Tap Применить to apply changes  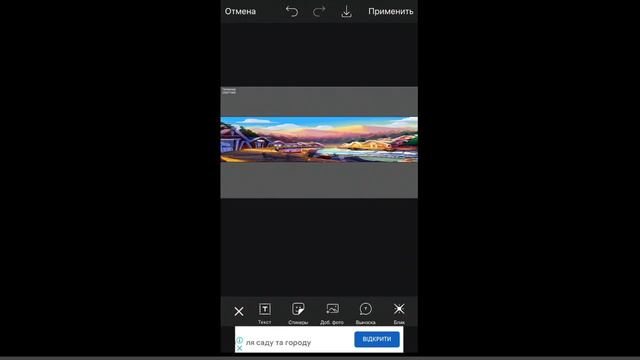pyautogui.click(x=391, y=11)
